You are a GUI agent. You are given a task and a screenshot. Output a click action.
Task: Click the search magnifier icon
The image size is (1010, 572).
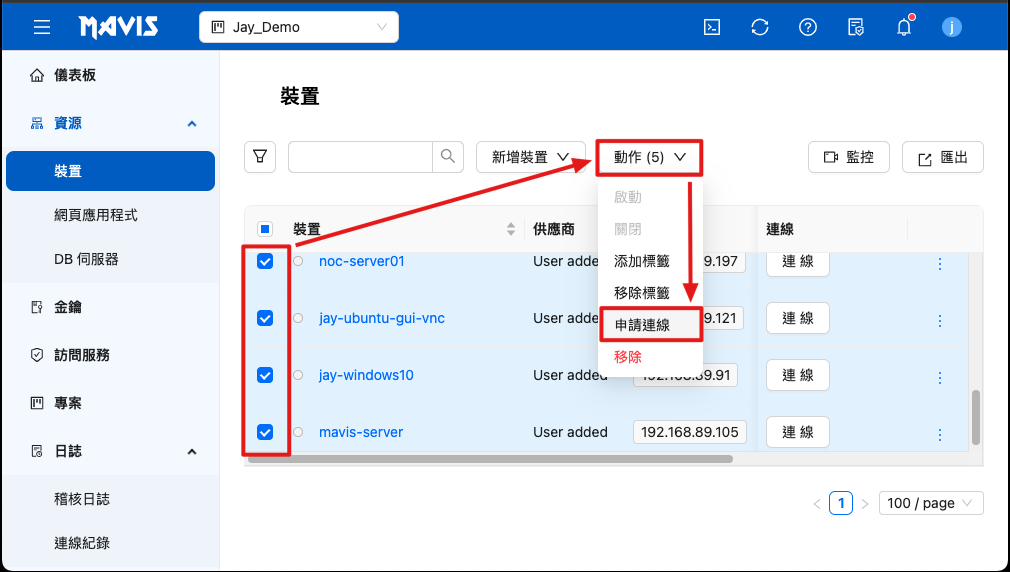click(x=448, y=157)
